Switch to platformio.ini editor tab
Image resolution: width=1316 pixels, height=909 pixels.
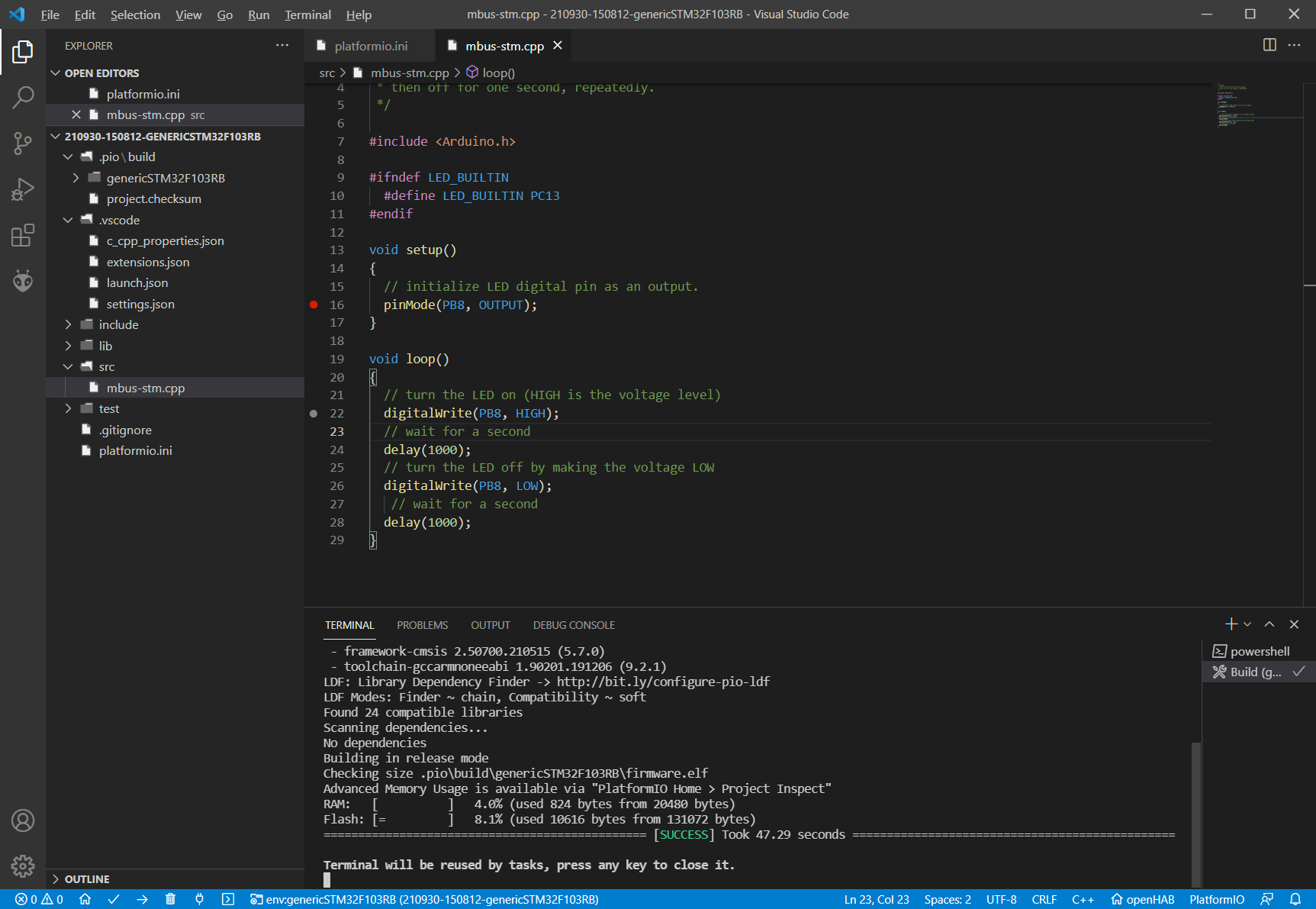371,46
